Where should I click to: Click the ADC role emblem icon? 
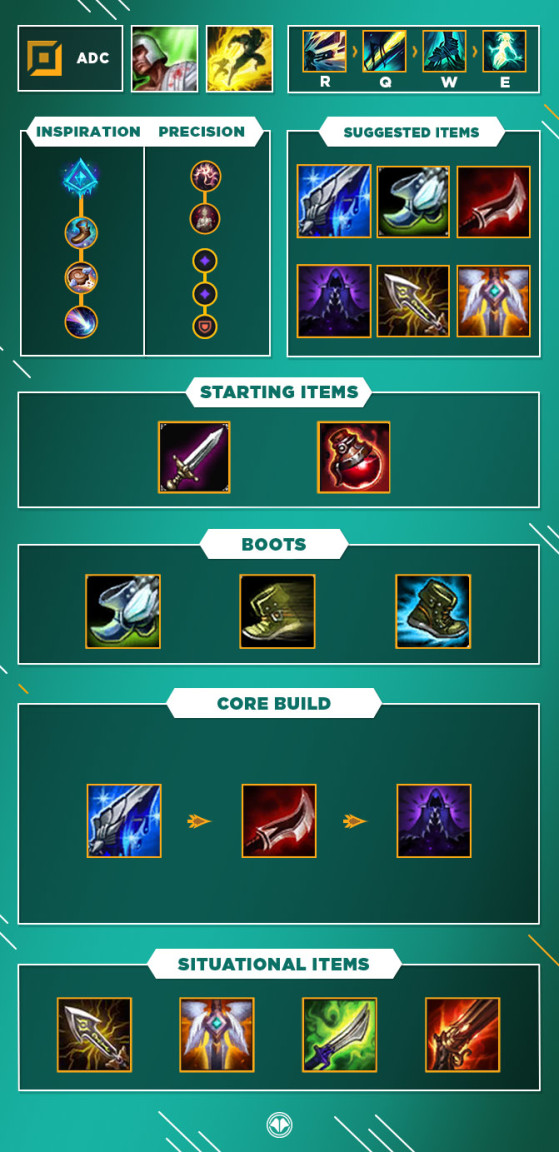click(45, 59)
